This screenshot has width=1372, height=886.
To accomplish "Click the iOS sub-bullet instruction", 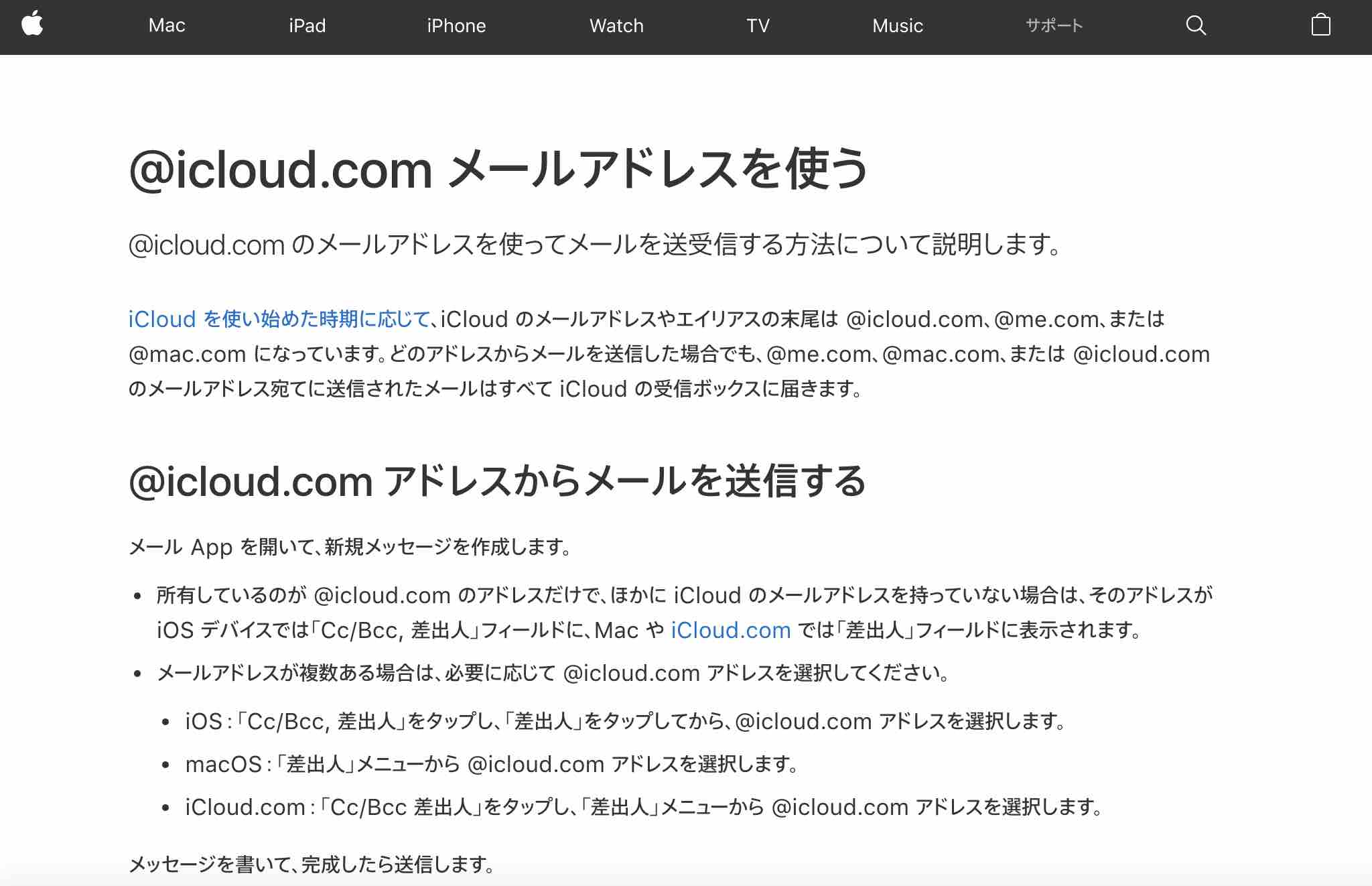I will coord(624,721).
